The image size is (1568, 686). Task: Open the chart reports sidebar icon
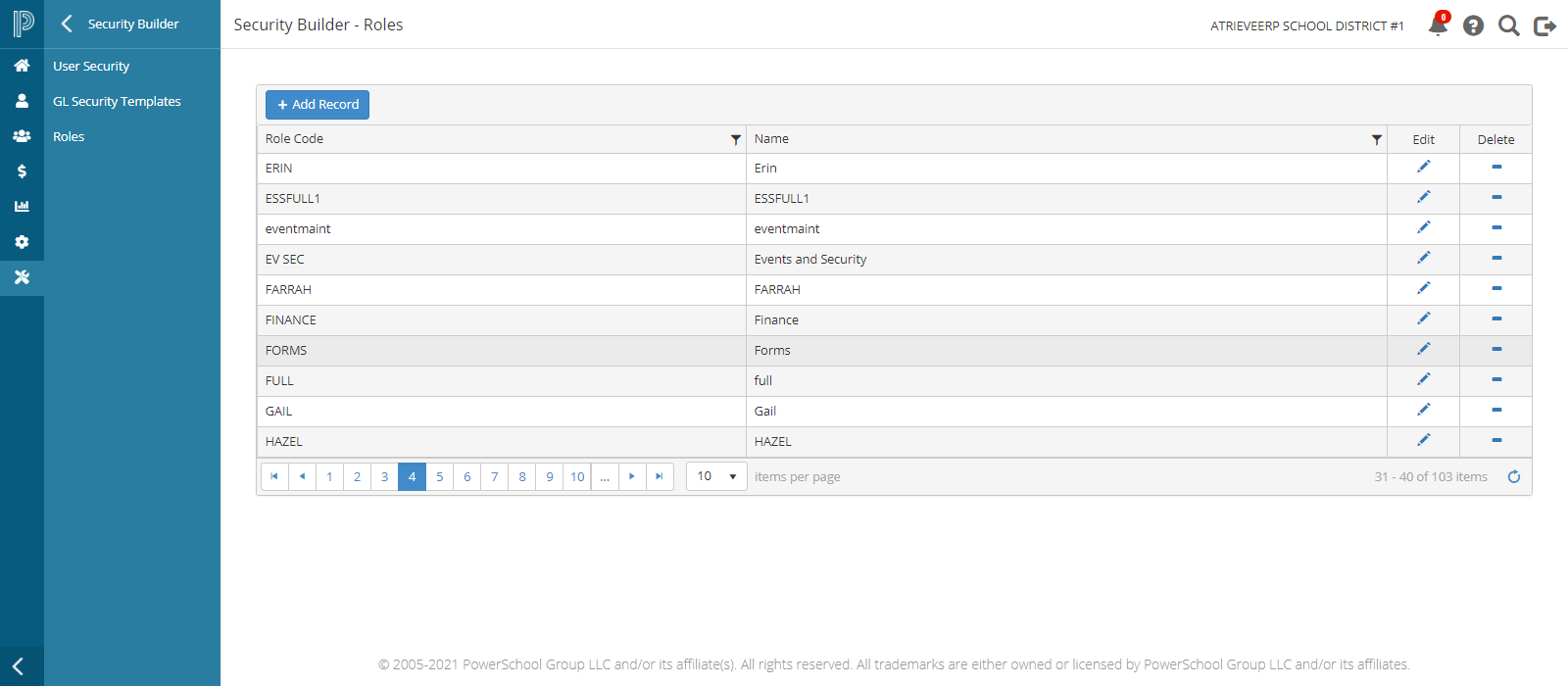pyautogui.click(x=22, y=207)
